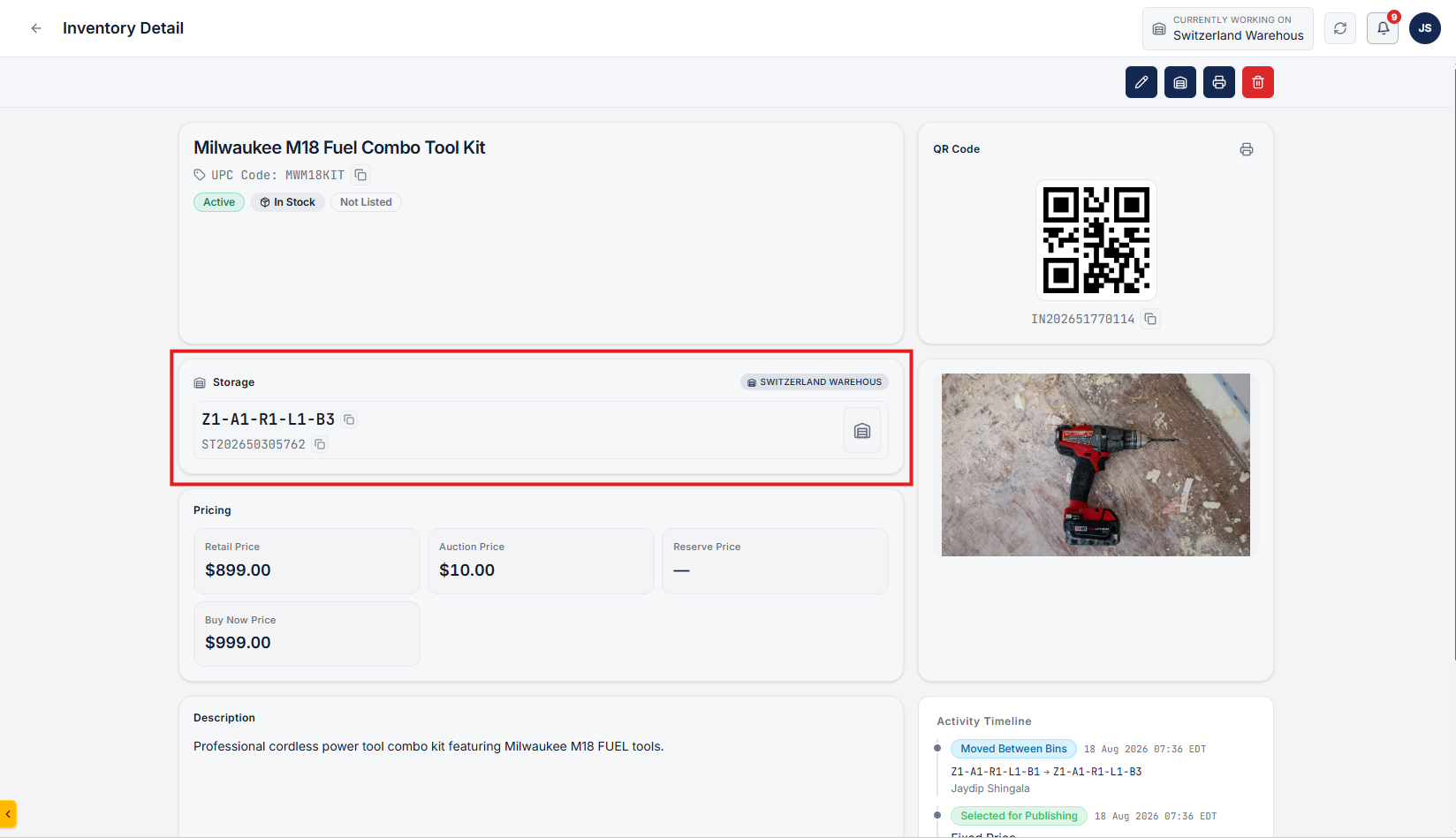Screen dimensions: 1456x838
Task: Click the blue warehouse storage button
Action: tap(1180, 82)
